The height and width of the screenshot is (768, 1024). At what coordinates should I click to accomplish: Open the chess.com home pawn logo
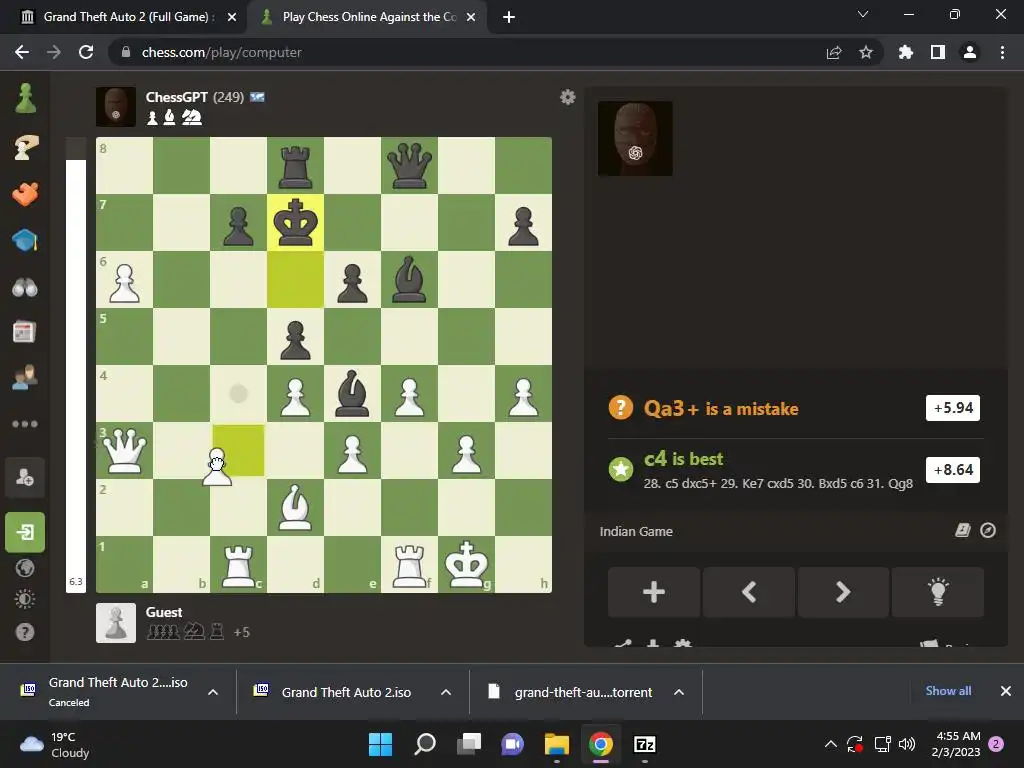pyautogui.click(x=25, y=99)
